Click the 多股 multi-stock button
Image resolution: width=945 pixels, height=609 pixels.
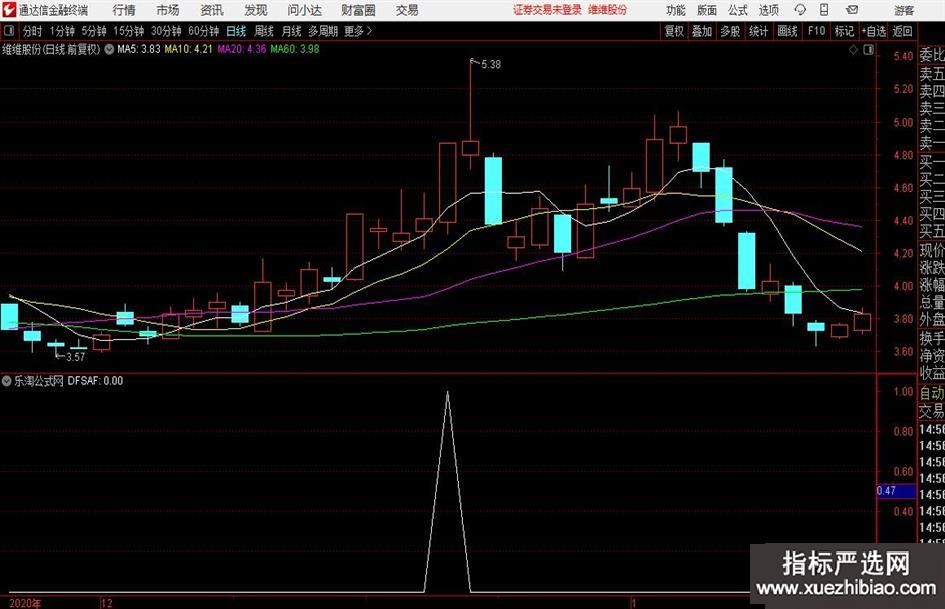pos(730,31)
